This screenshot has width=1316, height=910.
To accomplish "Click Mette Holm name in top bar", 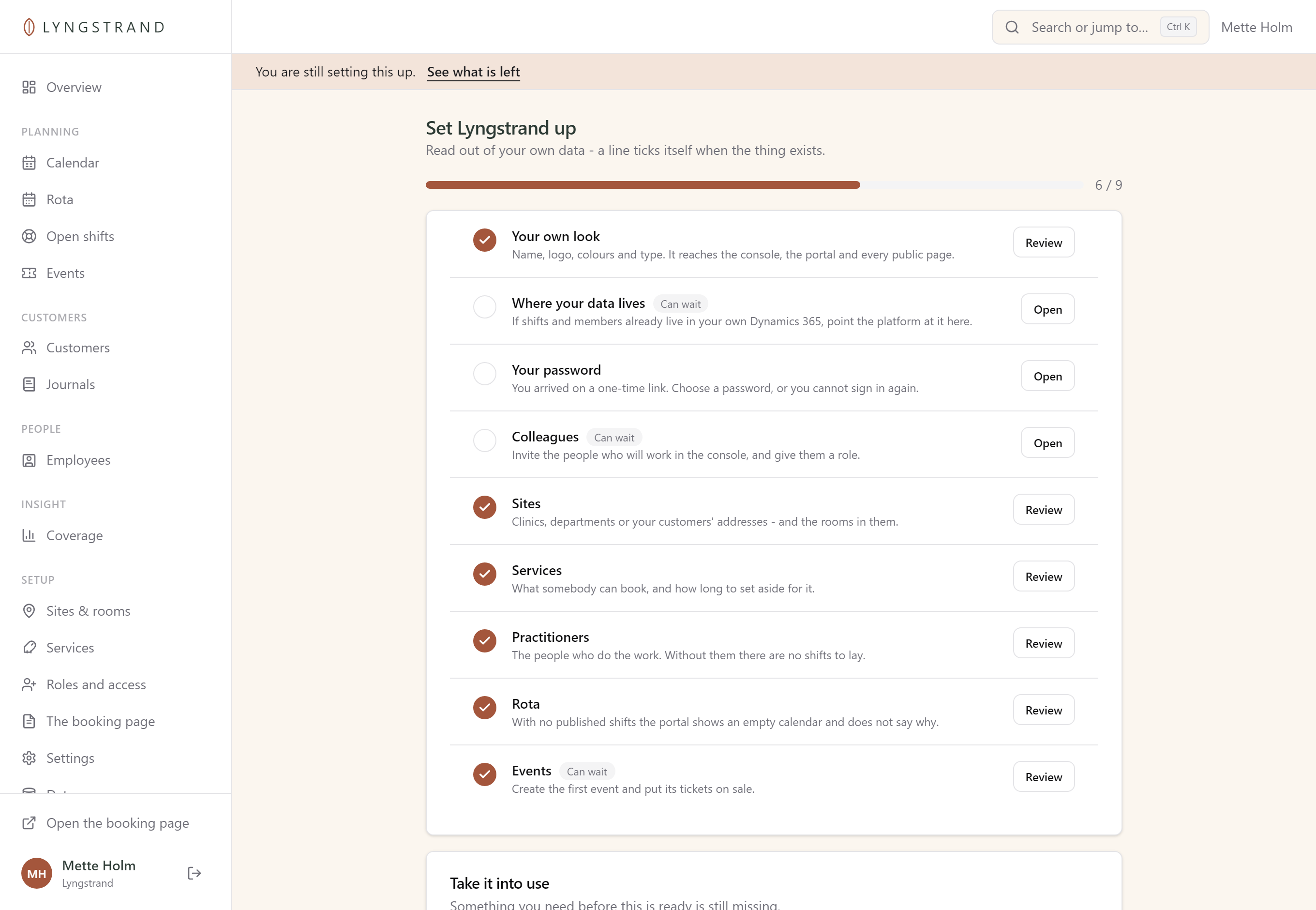I will (1256, 28).
